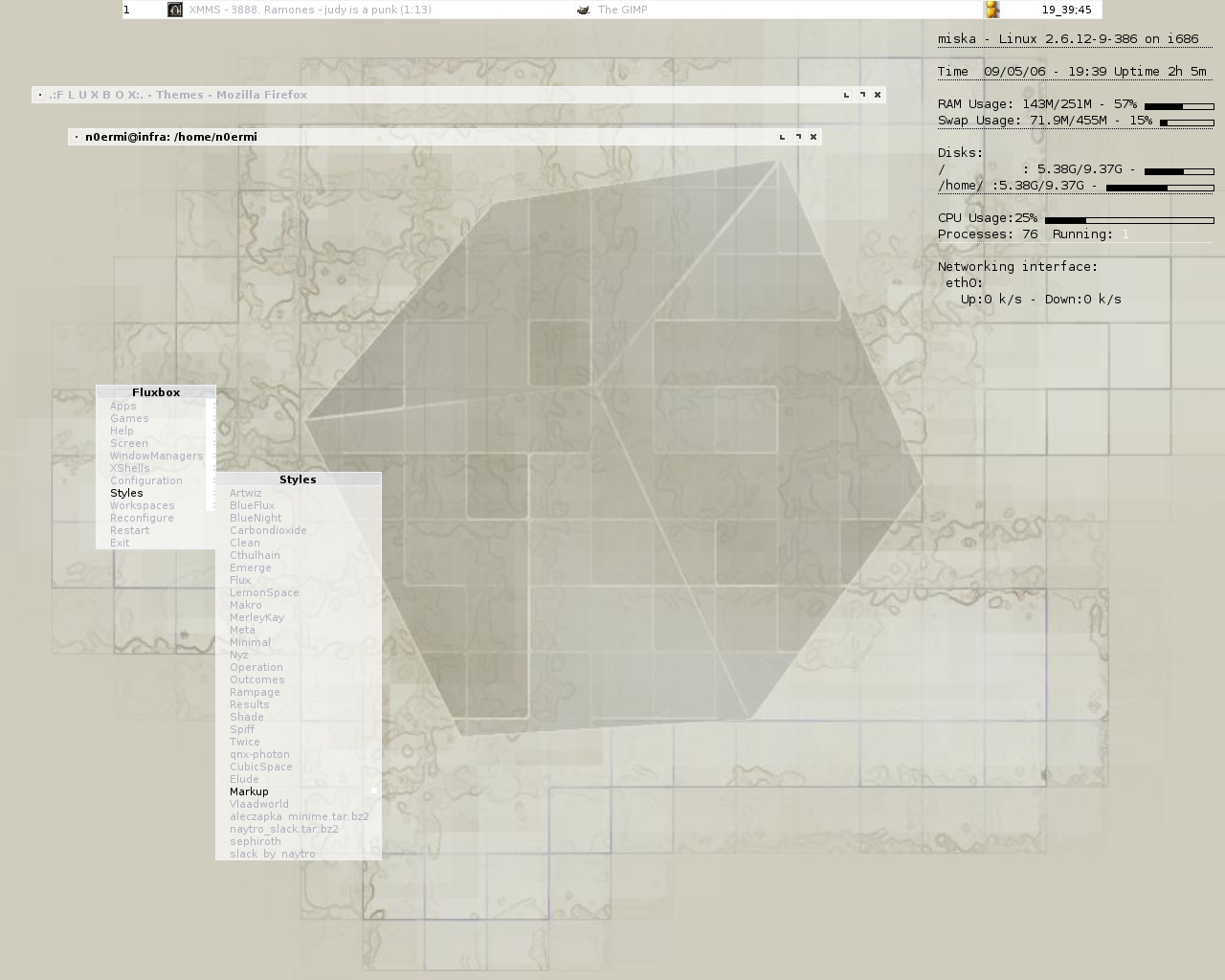The height and width of the screenshot is (980, 1225).
Task: Choose the Carbondioxide style
Action: (268, 530)
